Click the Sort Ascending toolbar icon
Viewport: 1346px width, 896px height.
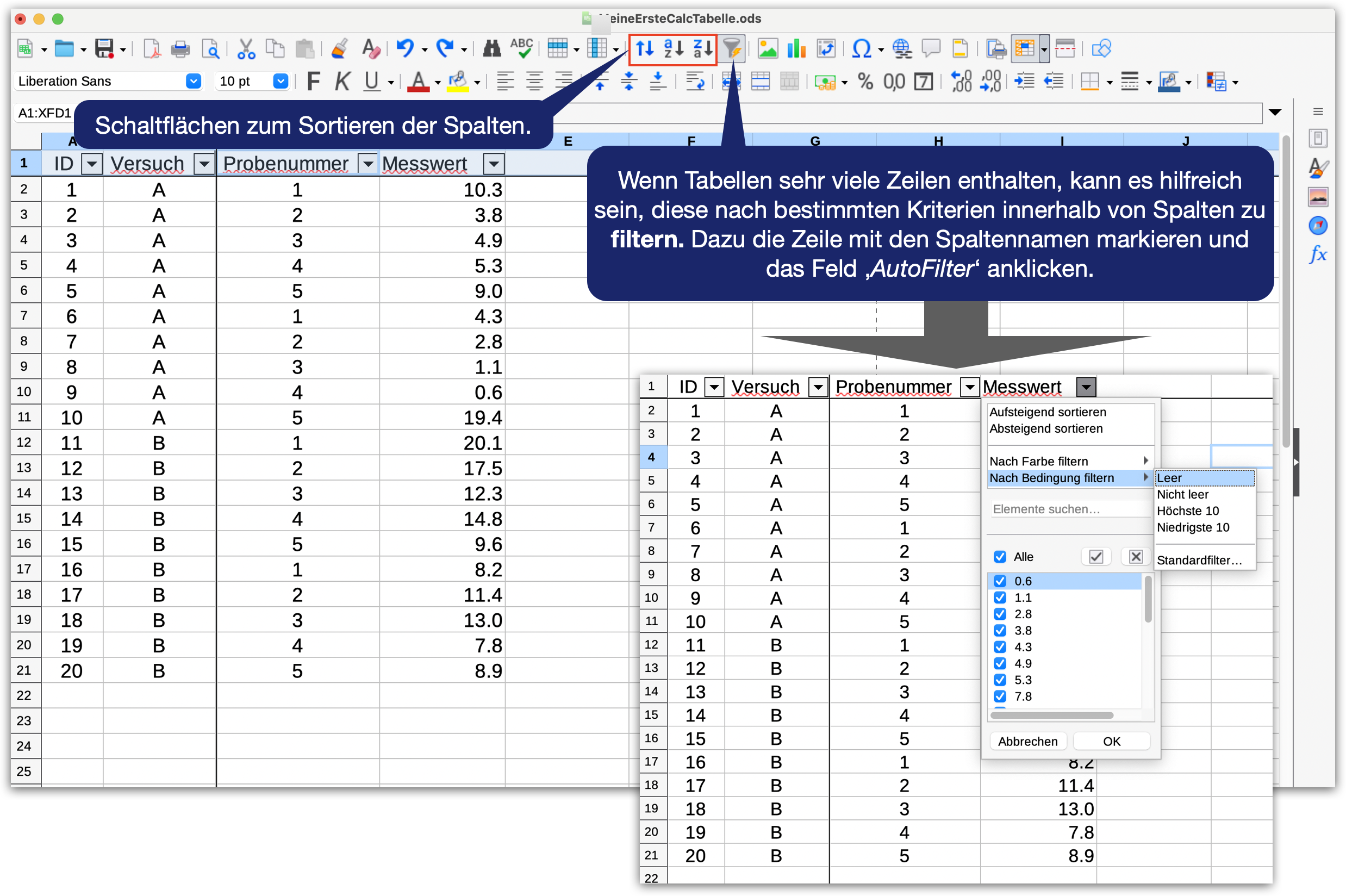click(674, 49)
